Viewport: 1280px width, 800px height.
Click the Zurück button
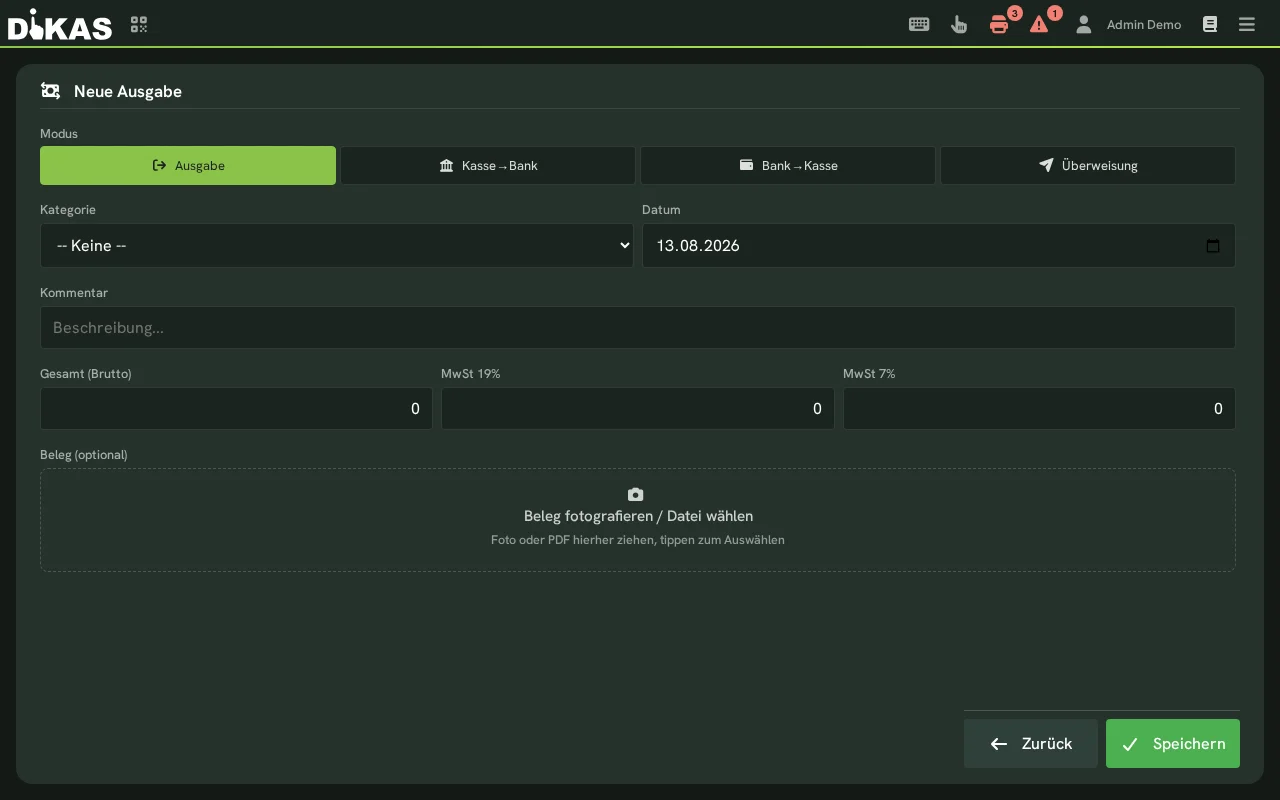pos(1031,744)
